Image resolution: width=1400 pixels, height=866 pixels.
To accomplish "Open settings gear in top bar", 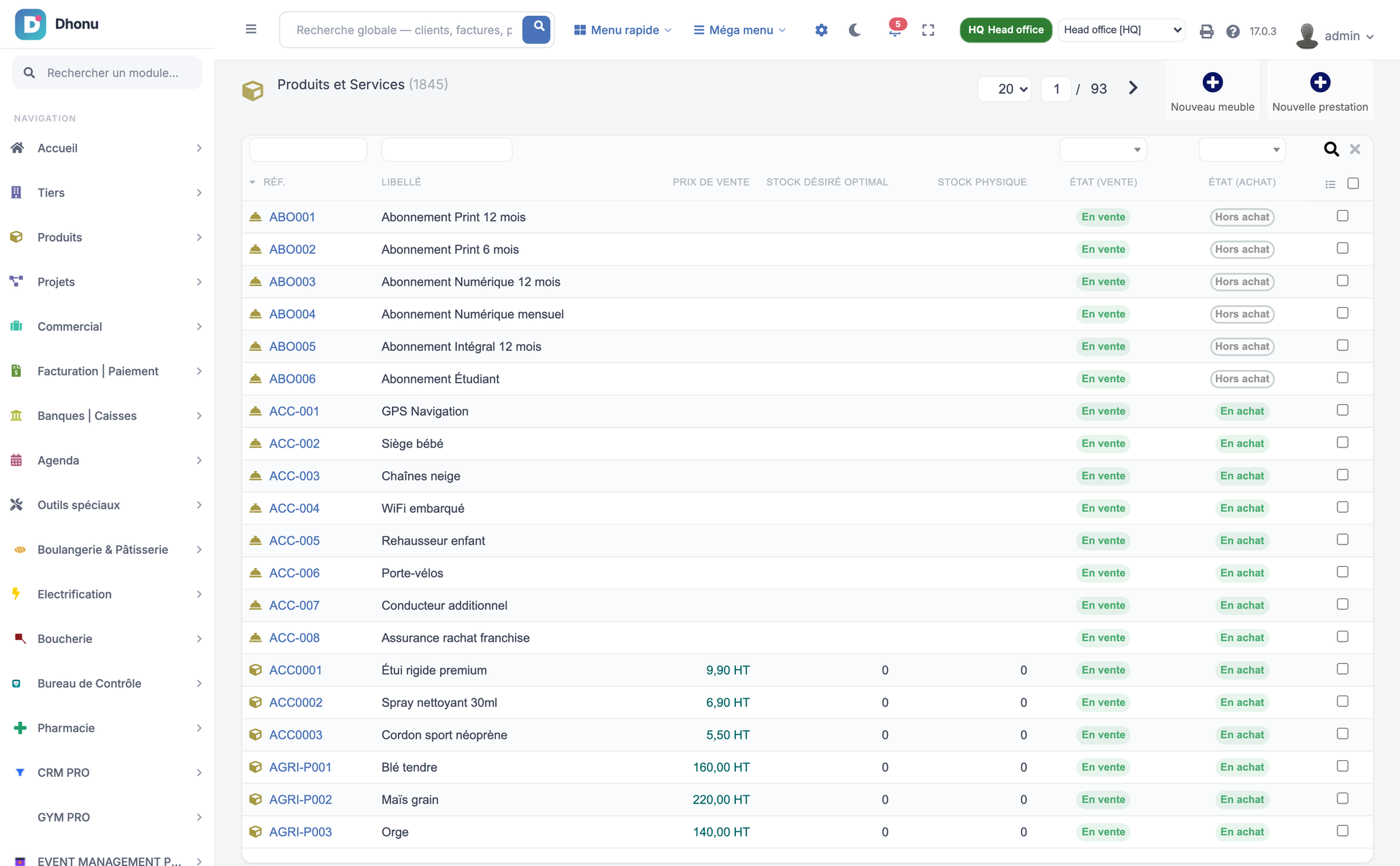I will pos(821,30).
